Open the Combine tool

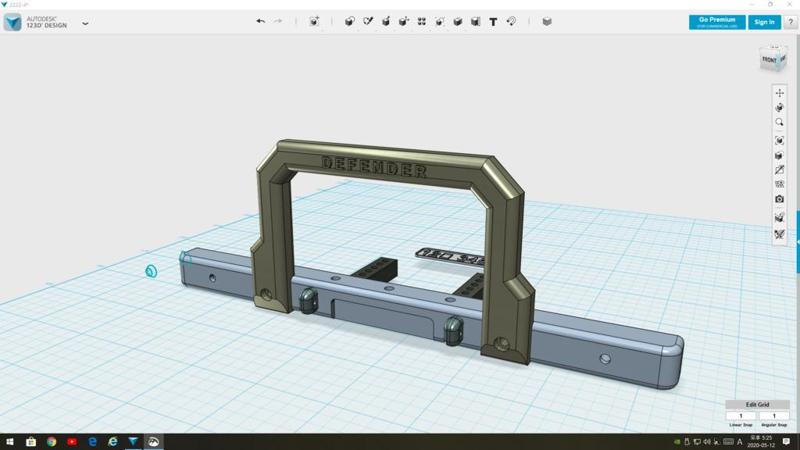pyautogui.click(x=458, y=21)
